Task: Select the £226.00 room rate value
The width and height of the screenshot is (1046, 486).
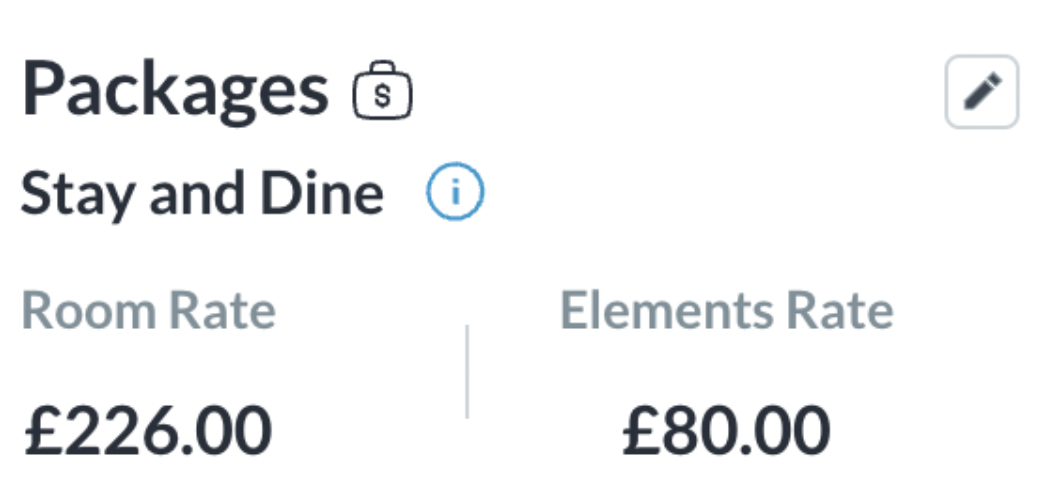Action: (x=148, y=429)
